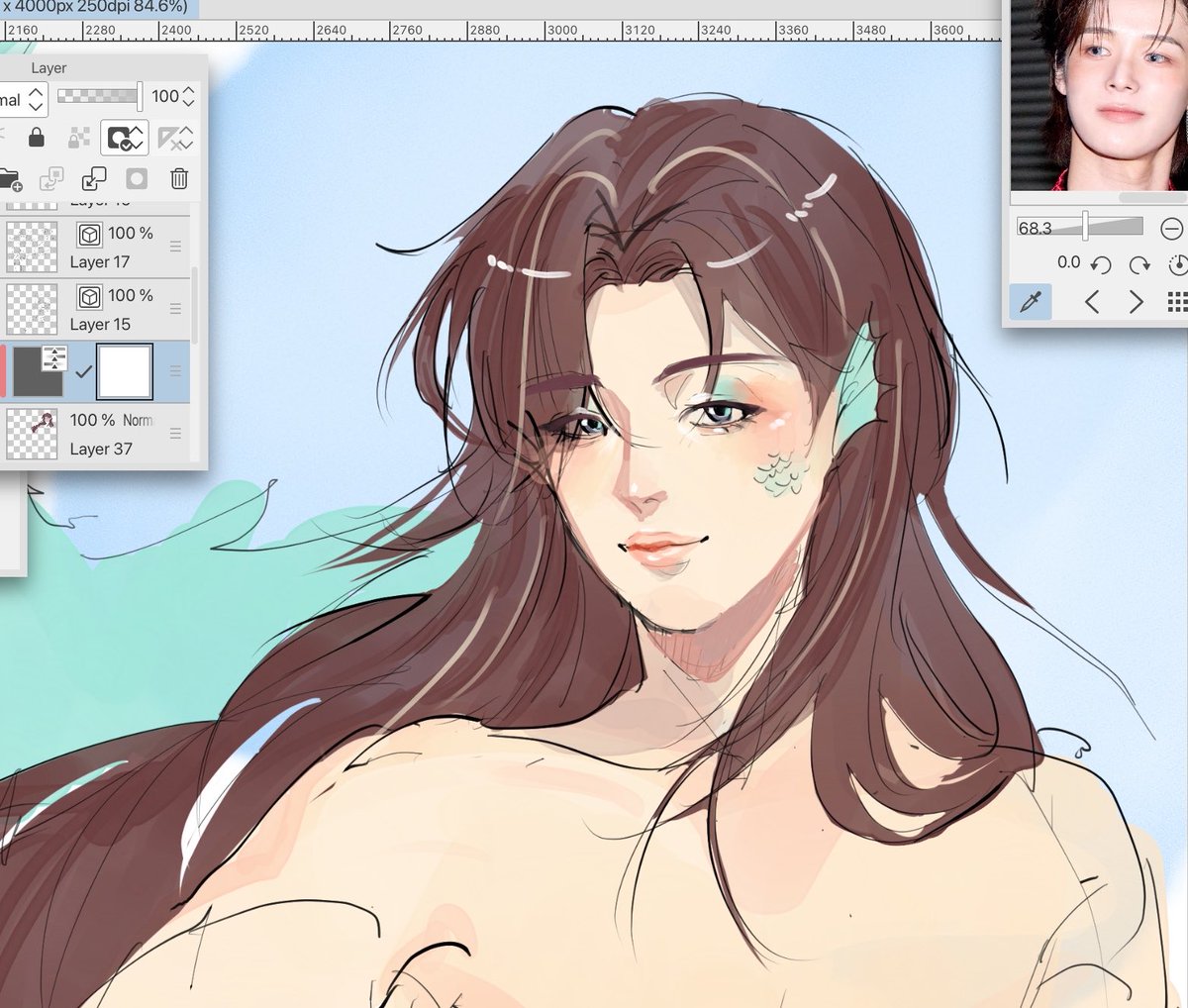
Task: Click the Sub View rotation value 0.0
Action: pos(1068,262)
